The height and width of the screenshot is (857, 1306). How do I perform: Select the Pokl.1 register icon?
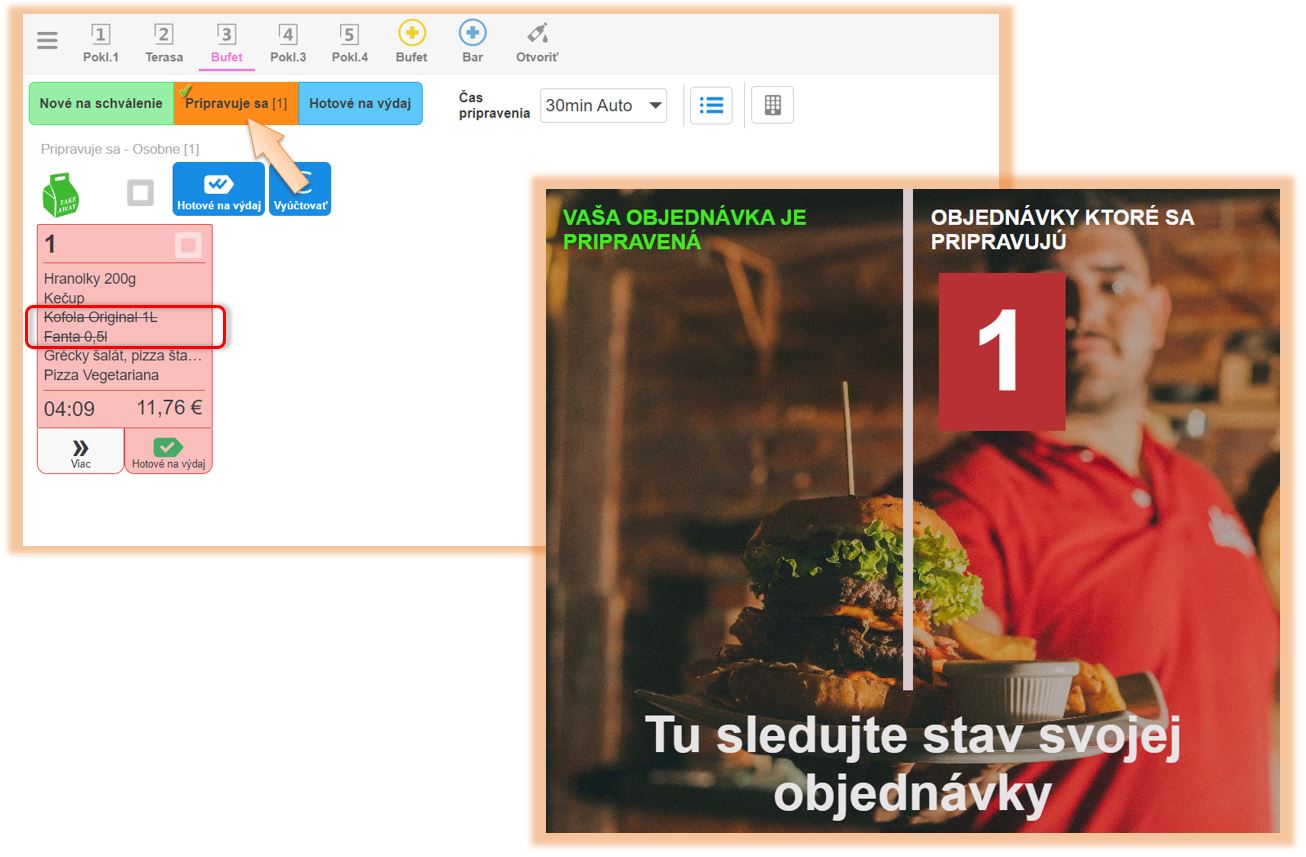[101, 42]
